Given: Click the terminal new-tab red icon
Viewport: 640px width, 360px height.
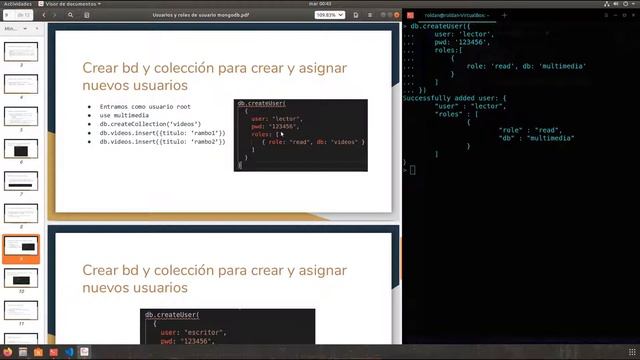Looking at the screenshot, I should tap(410, 15).
